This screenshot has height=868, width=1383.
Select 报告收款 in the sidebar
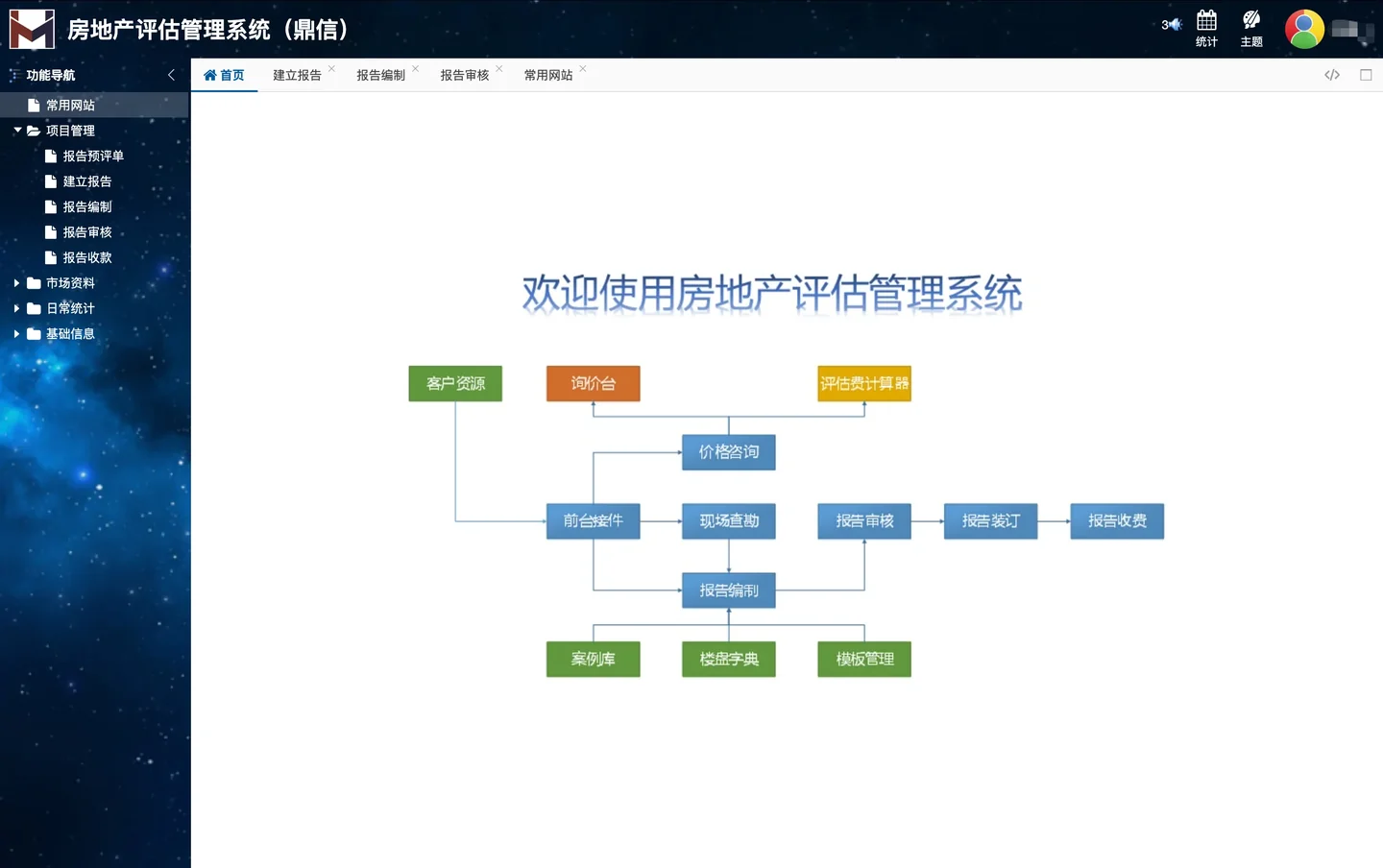pos(86,256)
